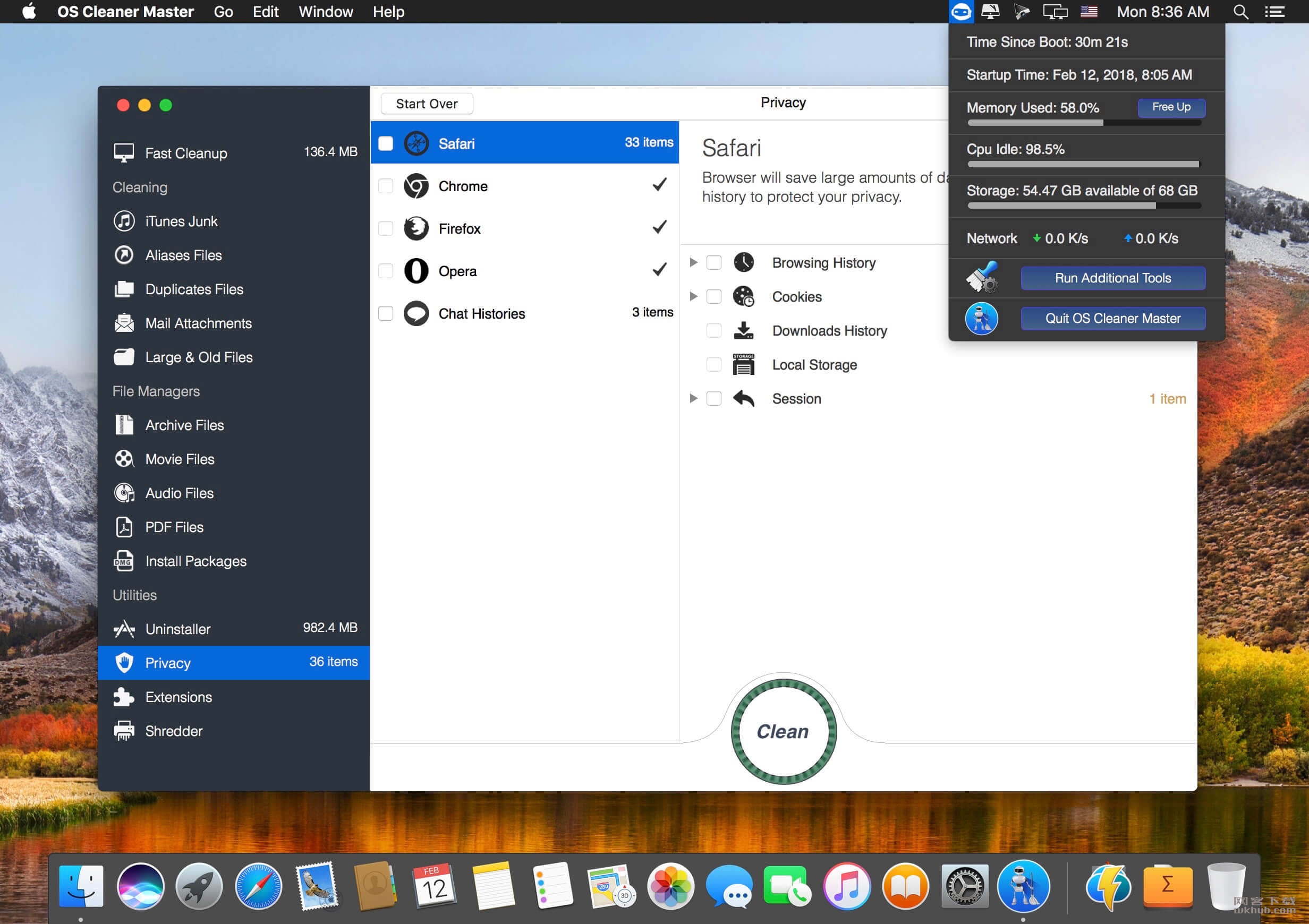Open Finder from the Dock
Image resolution: width=1309 pixels, height=924 pixels.
pos(81,886)
